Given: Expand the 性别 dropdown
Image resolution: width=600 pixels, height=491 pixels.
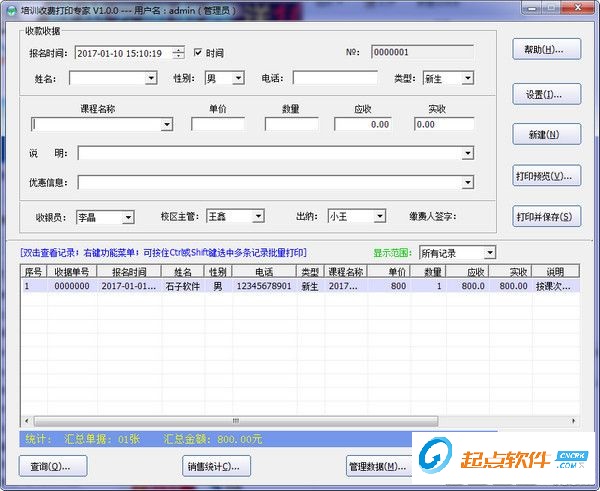Looking at the screenshot, I should point(238,78).
